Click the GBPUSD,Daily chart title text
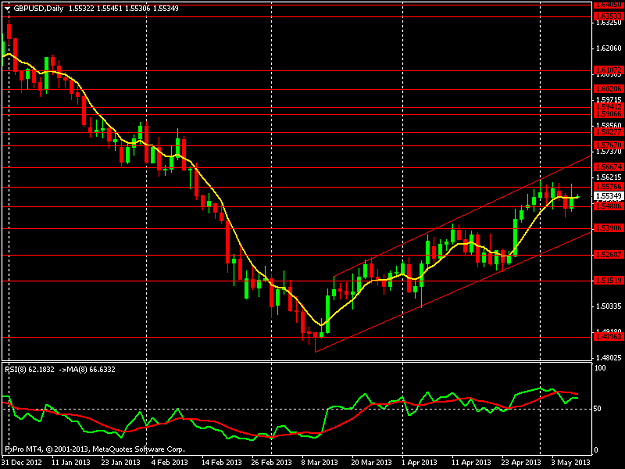The width and height of the screenshot is (625, 469). (x=39, y=8)
